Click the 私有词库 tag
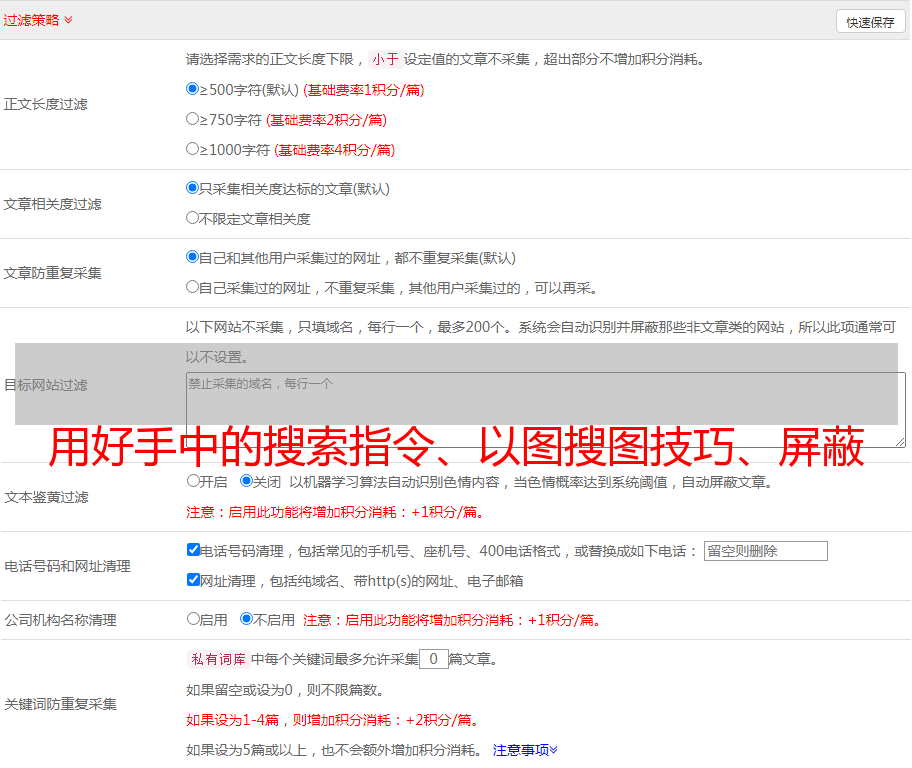The height and width of the screenshot is (768, 912). click(216, 659)
